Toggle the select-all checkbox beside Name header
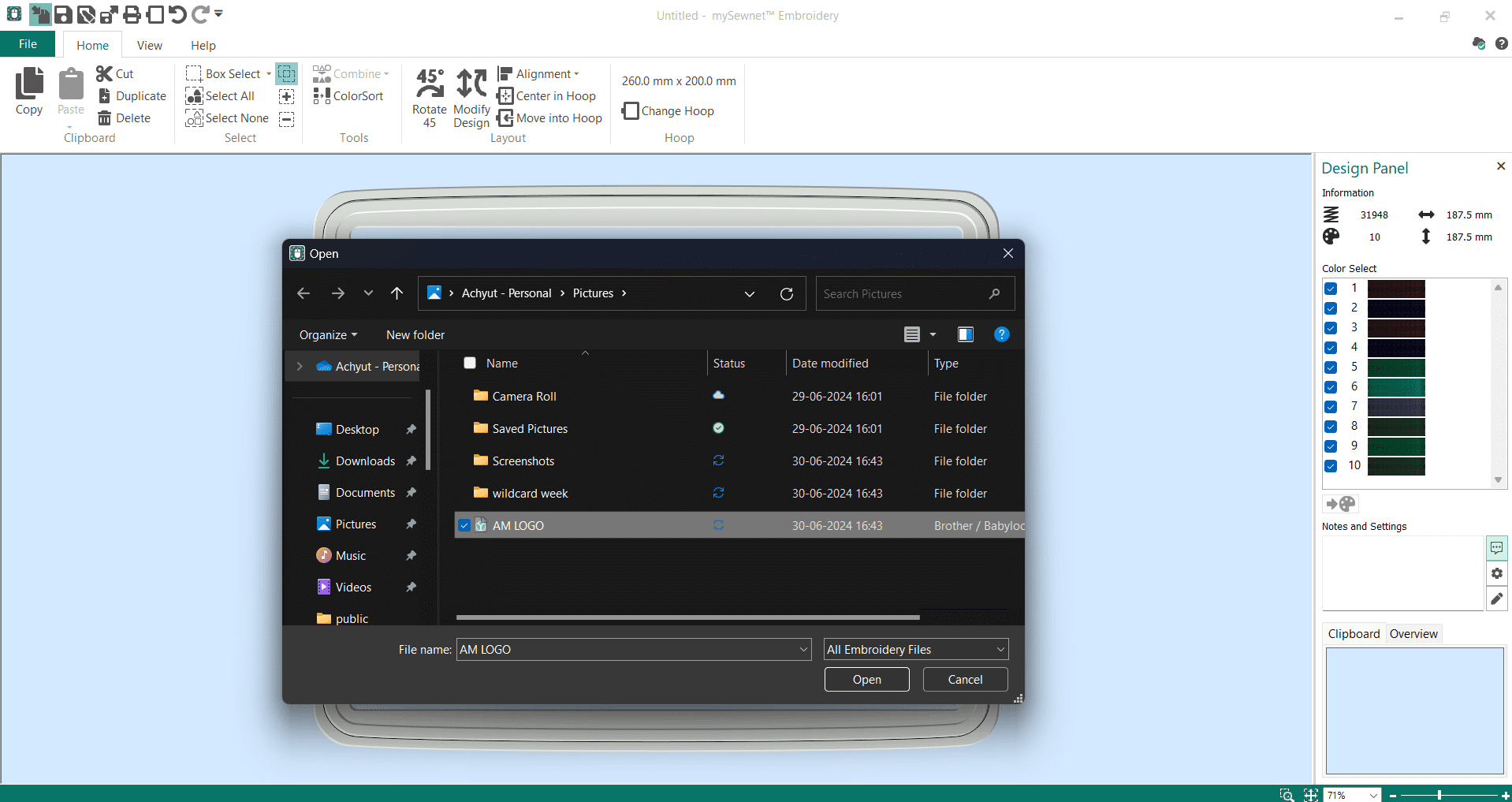Screen dimensions: 1512x802 pyautogui.click(x=470, y=363)
